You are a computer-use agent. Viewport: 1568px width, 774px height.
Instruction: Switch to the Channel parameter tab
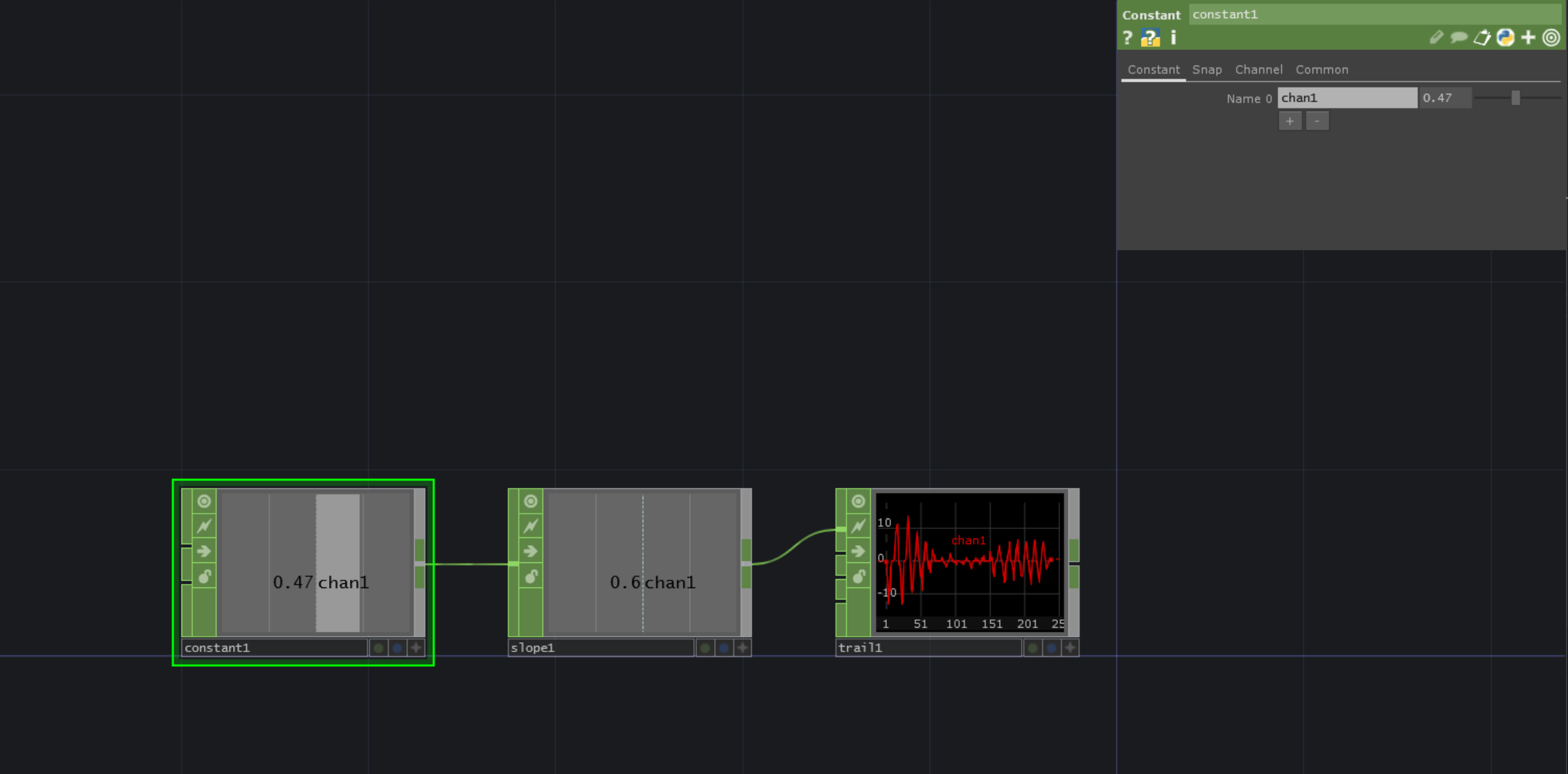[1258, 70]
